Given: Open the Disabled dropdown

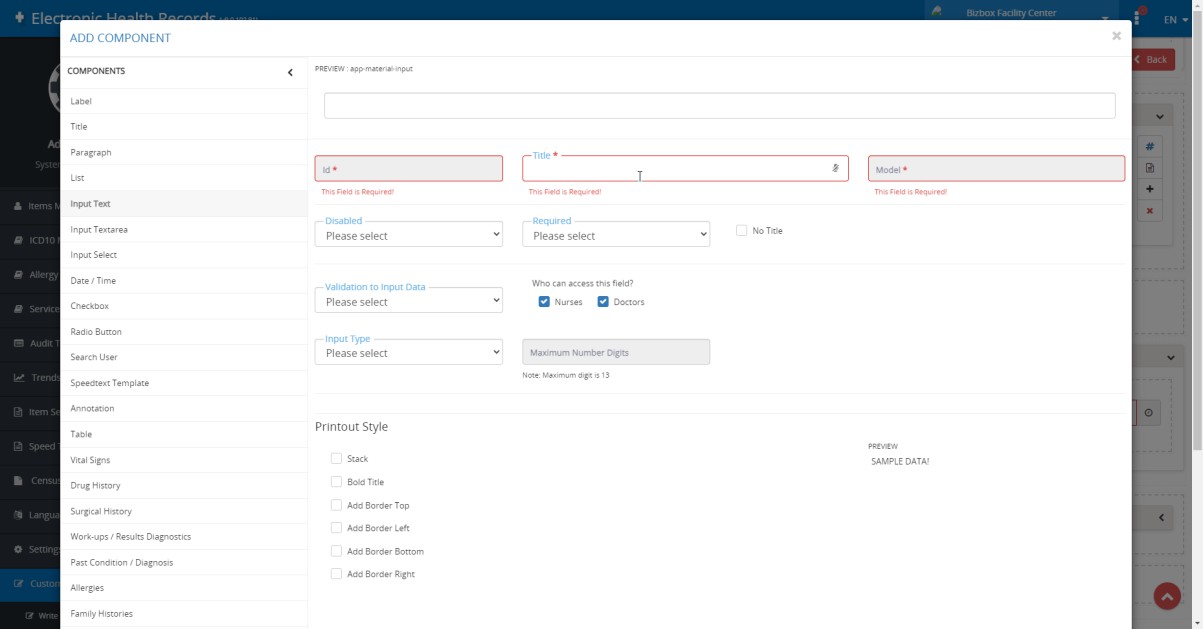Looking at the screenshot, I should [x=408, y=235].
